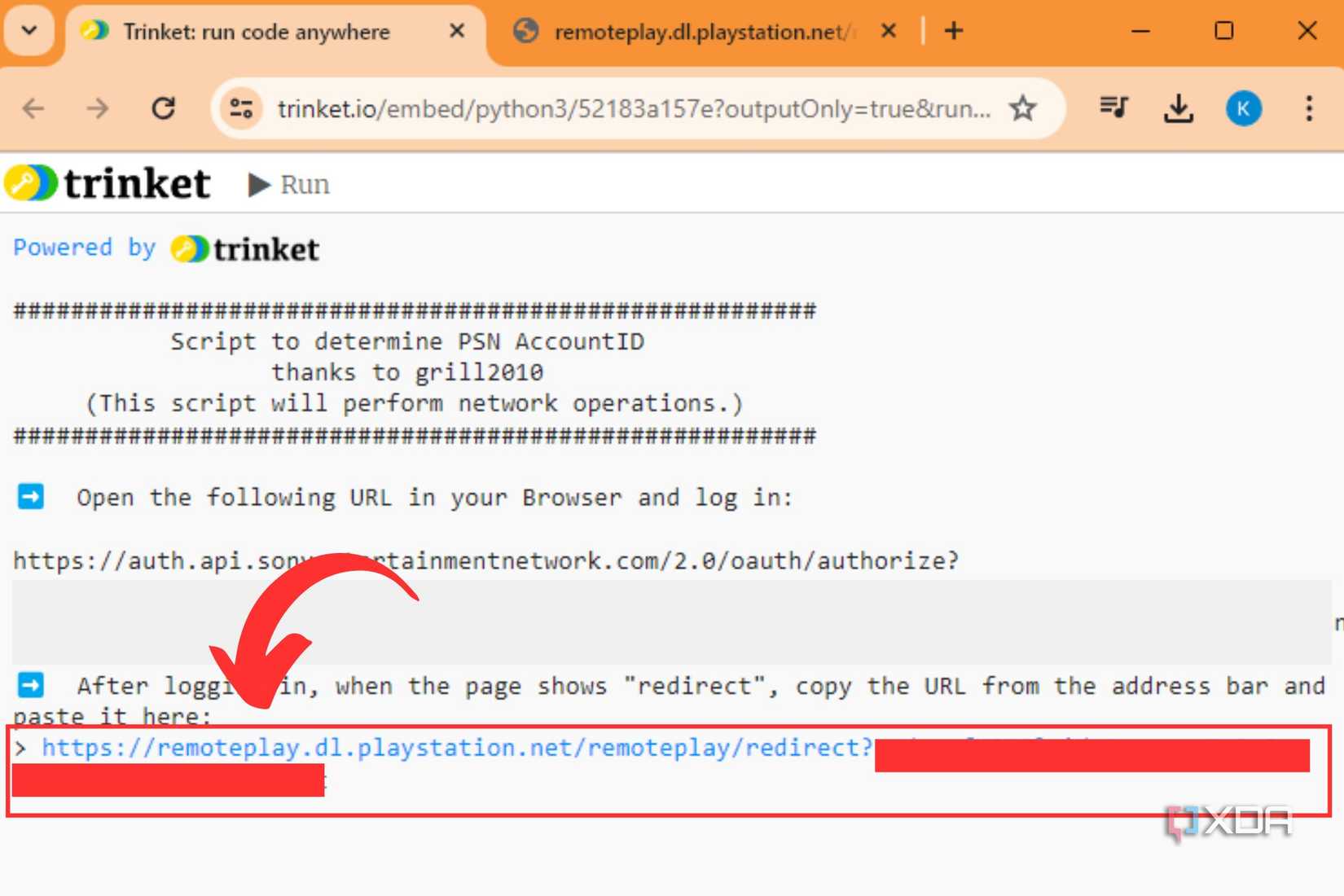Click the auth.api.sonyentertainmentnetwork.com URL text

(485, 560)
